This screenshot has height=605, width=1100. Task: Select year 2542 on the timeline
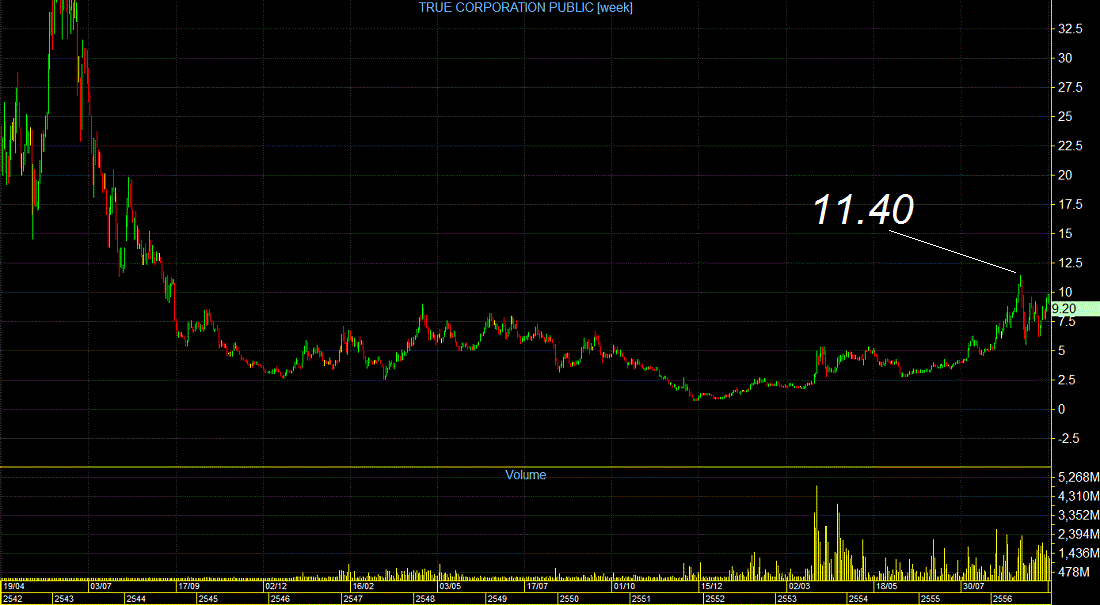coord(13,599)
